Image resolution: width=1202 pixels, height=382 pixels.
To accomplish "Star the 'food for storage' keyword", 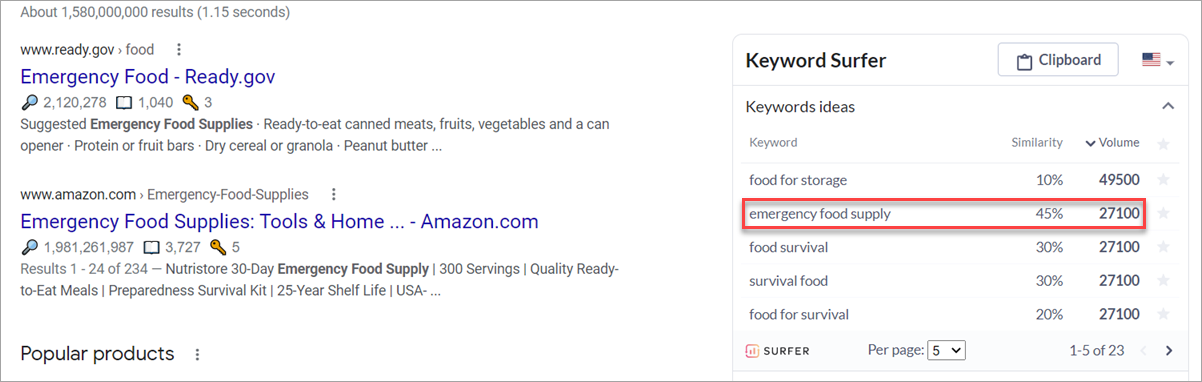I will [1163, 180].
